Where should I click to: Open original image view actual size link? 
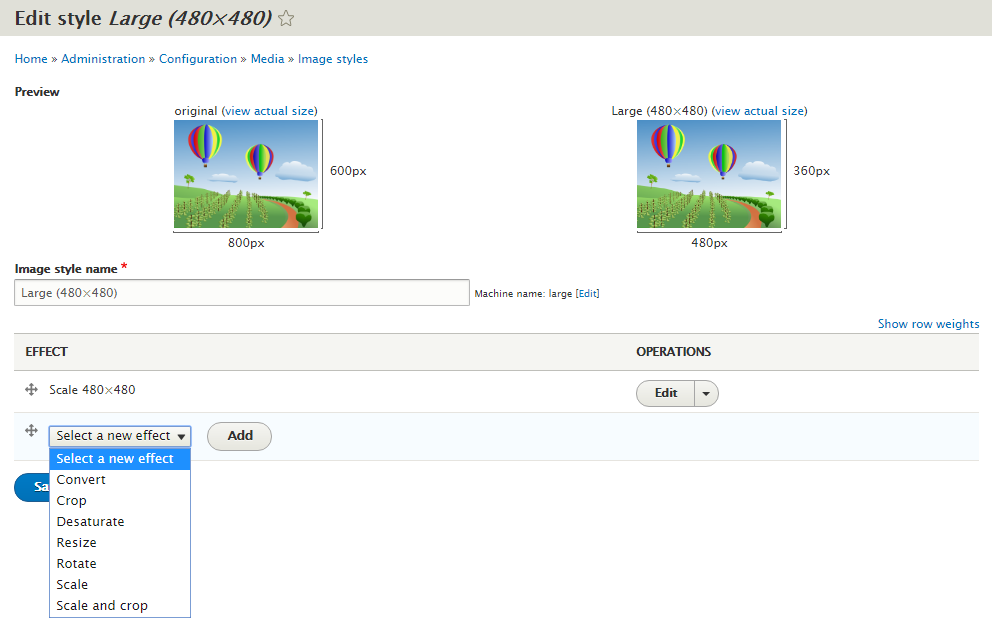tap(270, 111)
